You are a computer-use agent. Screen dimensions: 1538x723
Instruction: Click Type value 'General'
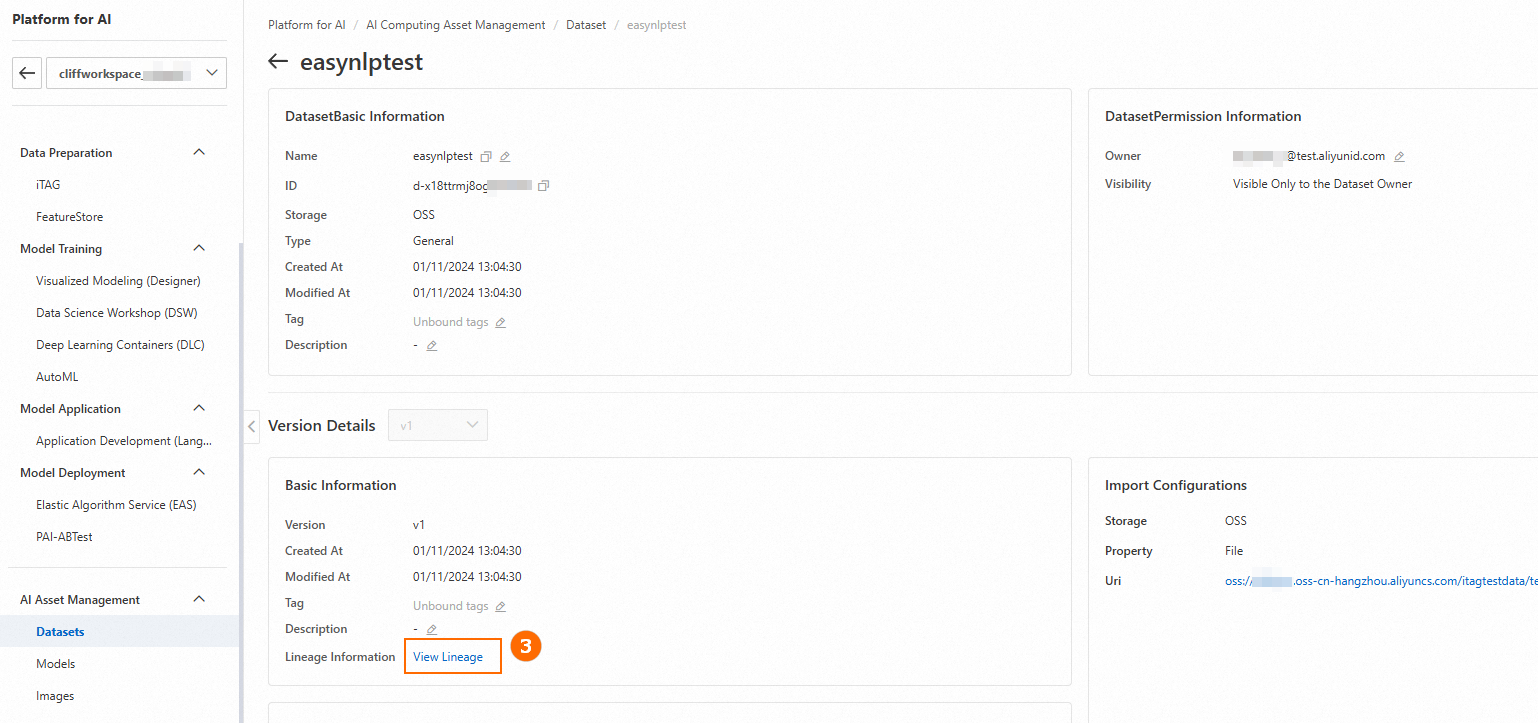click(433, 241)
